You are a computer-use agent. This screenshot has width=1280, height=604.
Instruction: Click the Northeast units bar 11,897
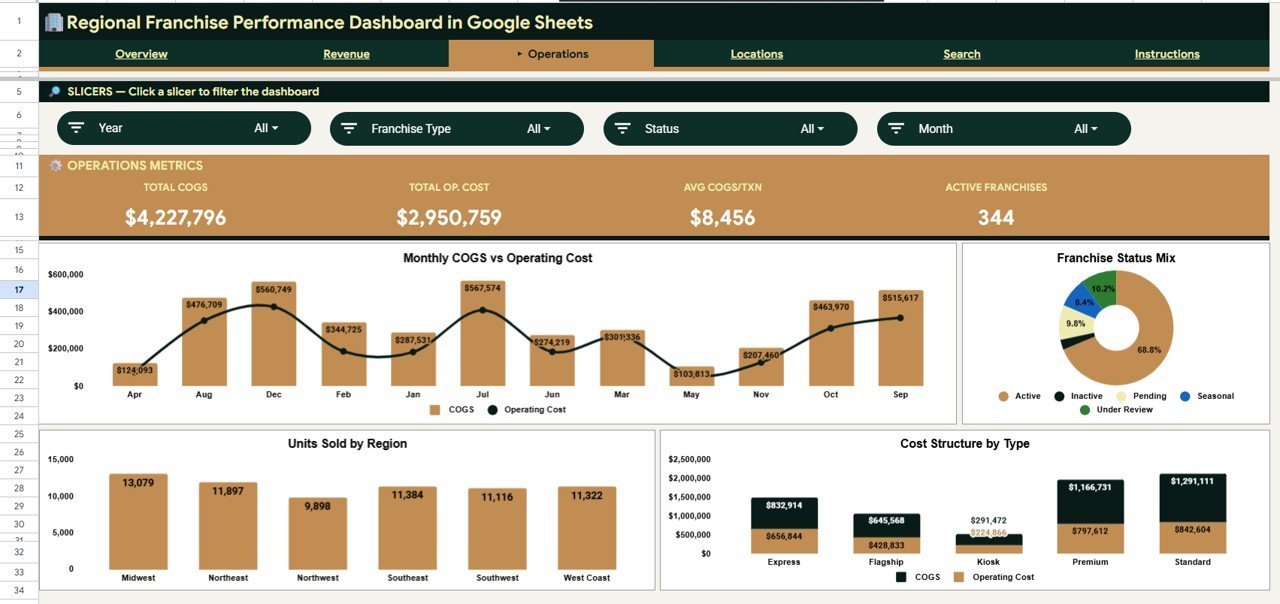(228, 526)
